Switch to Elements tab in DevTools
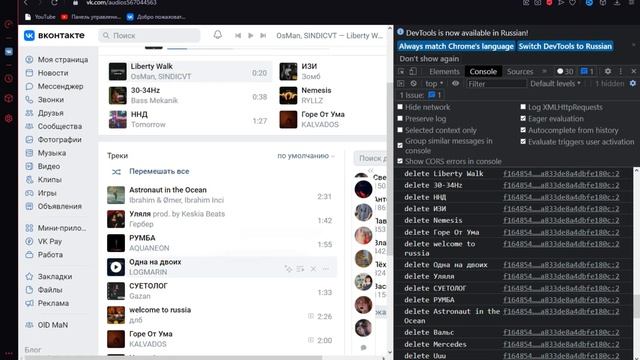The width and height of the screenshot is (640, 360). pyautogui.click(x=444, y=72)
